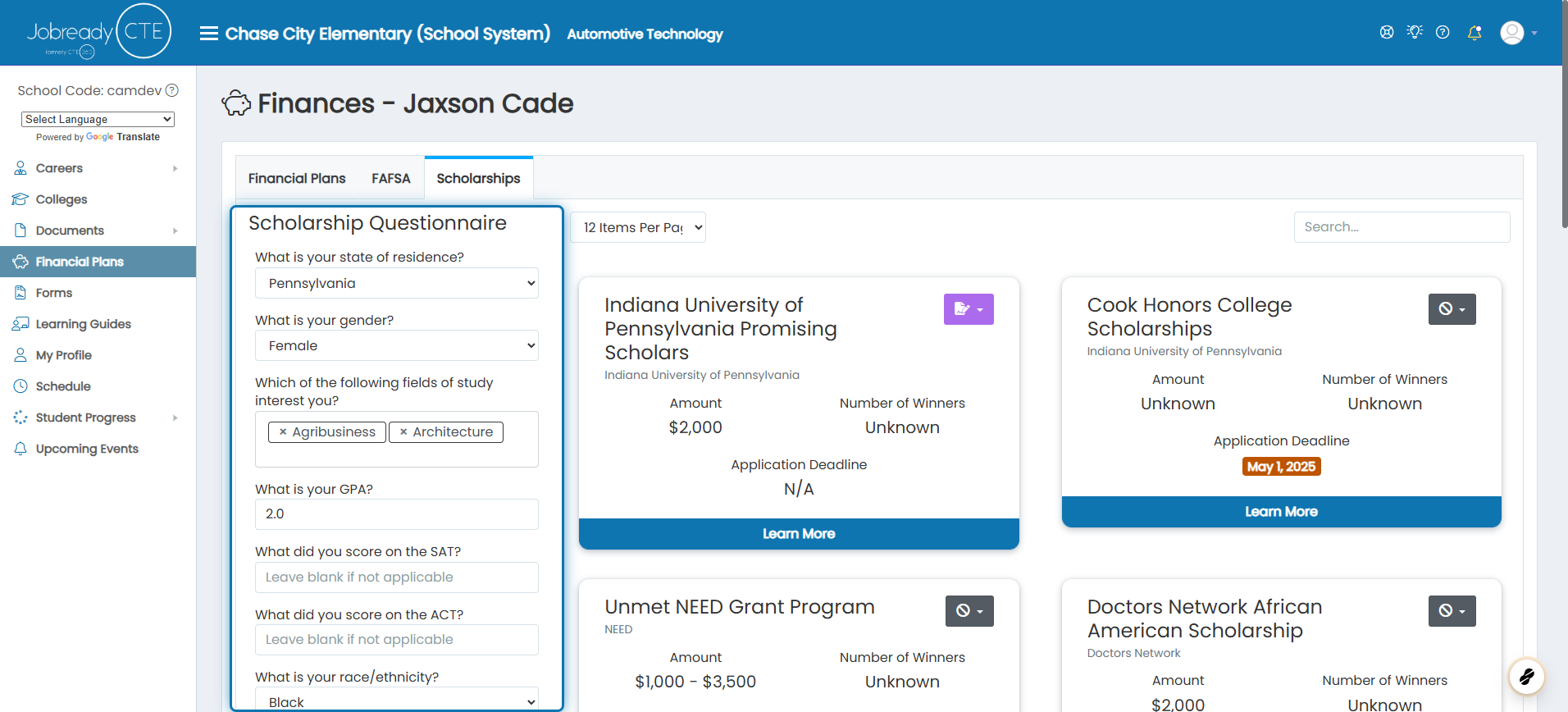Click the notifications bell icon
The image size is (1568, 712).
(x=1475, y=33)
